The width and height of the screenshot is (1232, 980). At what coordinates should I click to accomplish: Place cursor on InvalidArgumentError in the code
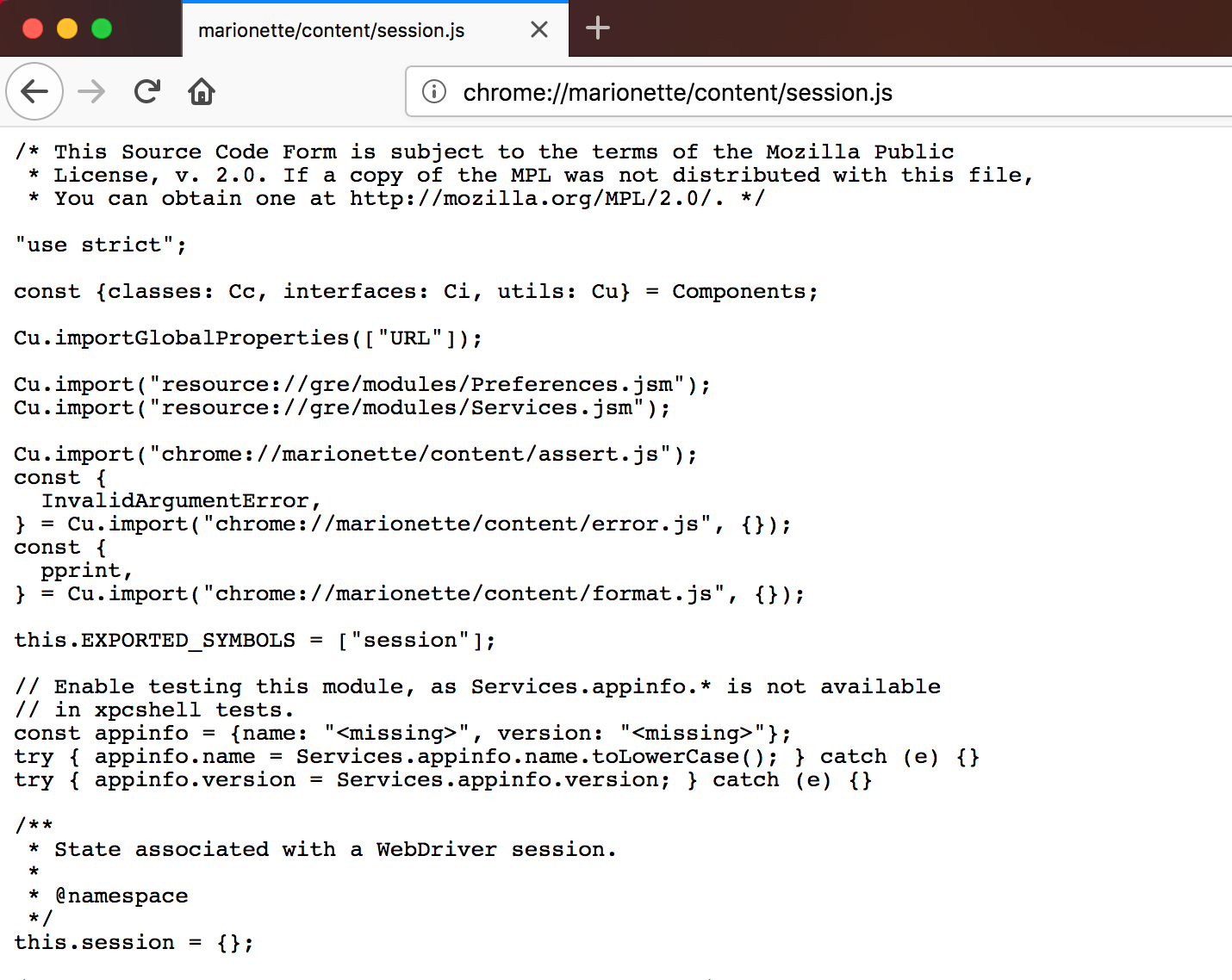pyautogui.click(x=176, y=501)
